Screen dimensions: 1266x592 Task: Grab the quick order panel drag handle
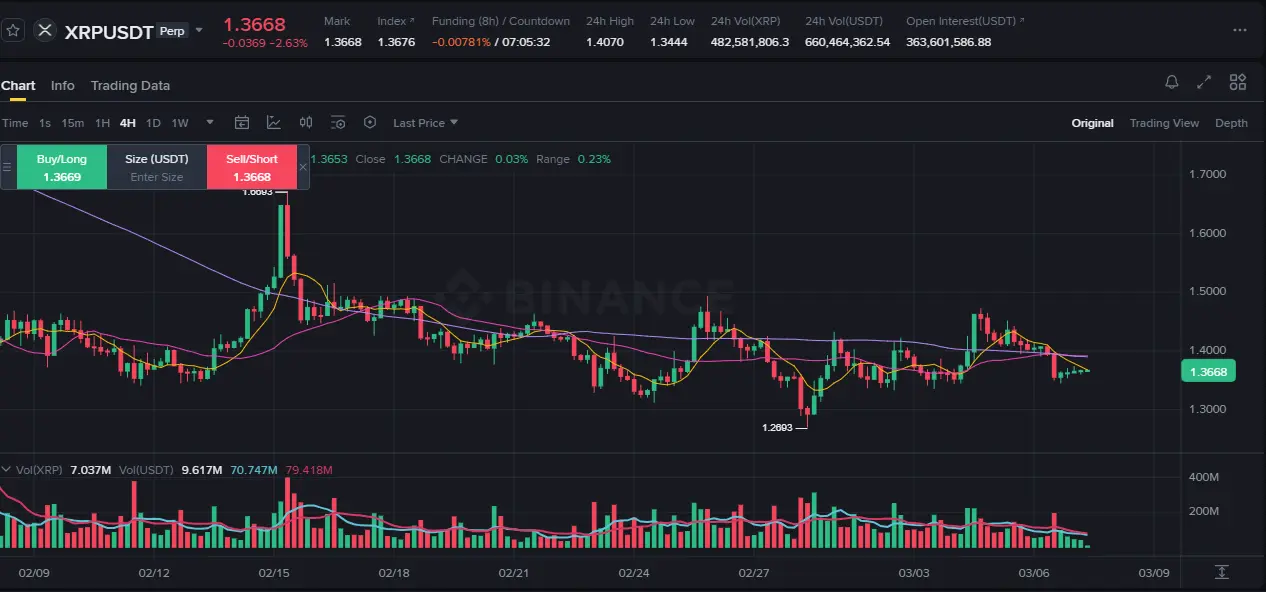click(7, 167)
